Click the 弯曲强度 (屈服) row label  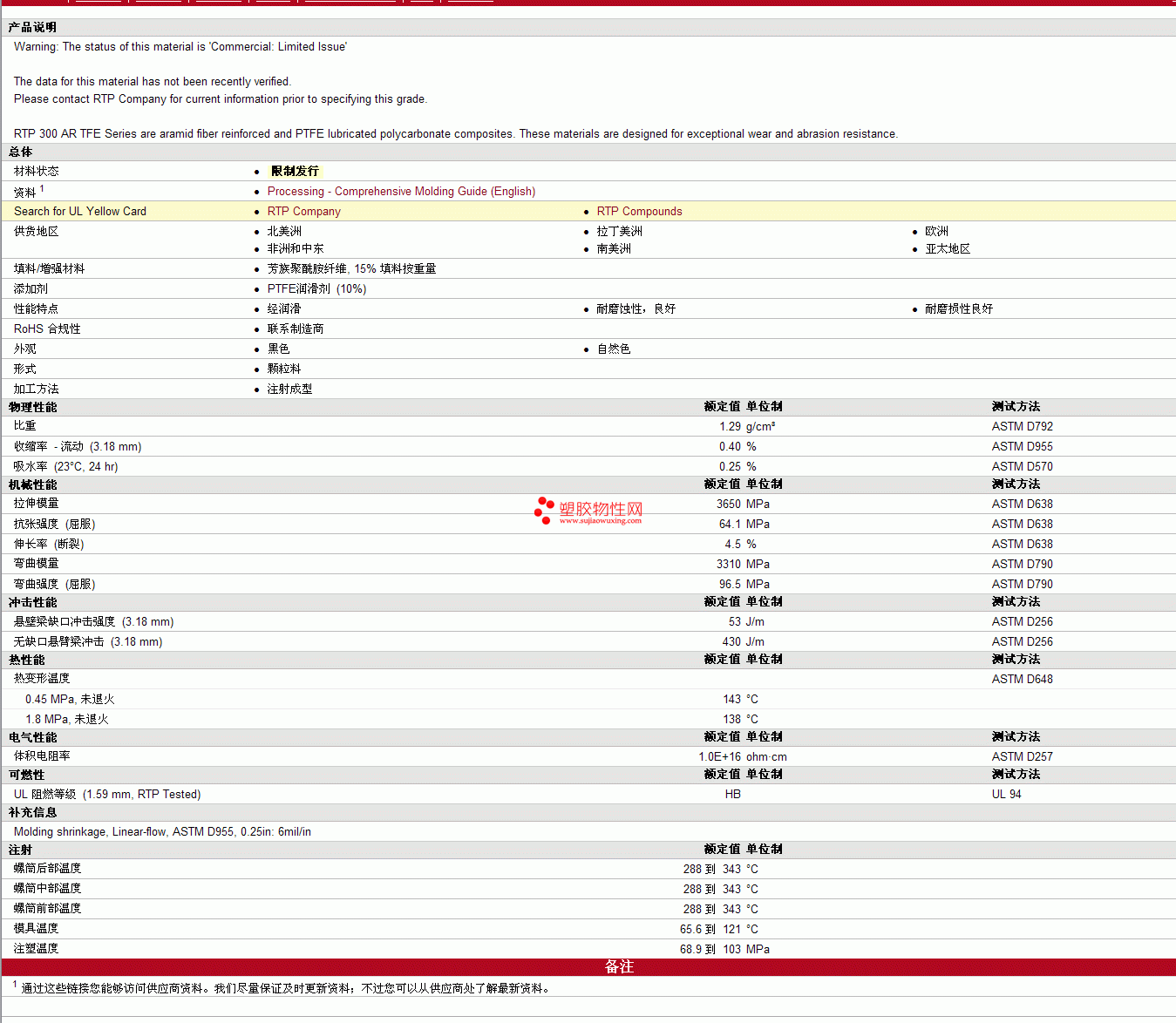[x=54, y=584]
